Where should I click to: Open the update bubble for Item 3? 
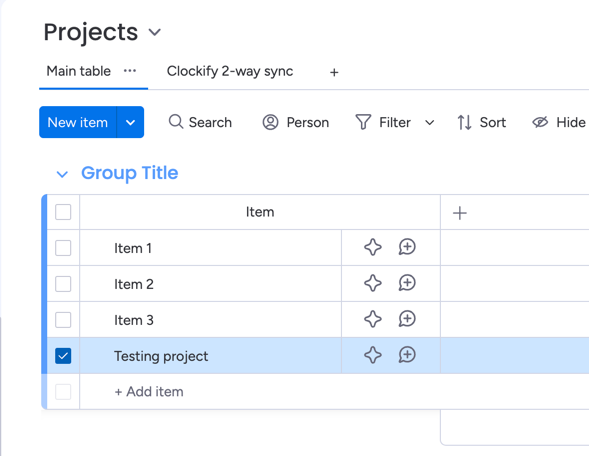[407, 319]
